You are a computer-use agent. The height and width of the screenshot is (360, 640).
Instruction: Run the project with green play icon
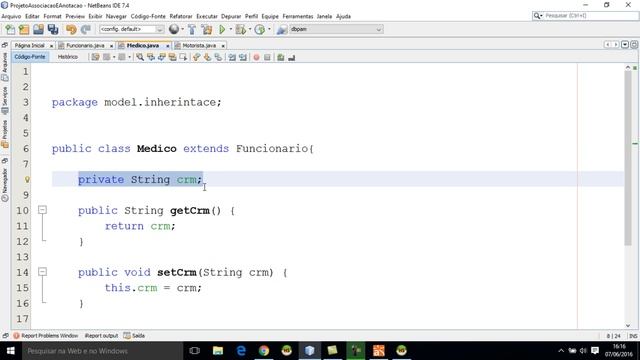coord(222,29)
